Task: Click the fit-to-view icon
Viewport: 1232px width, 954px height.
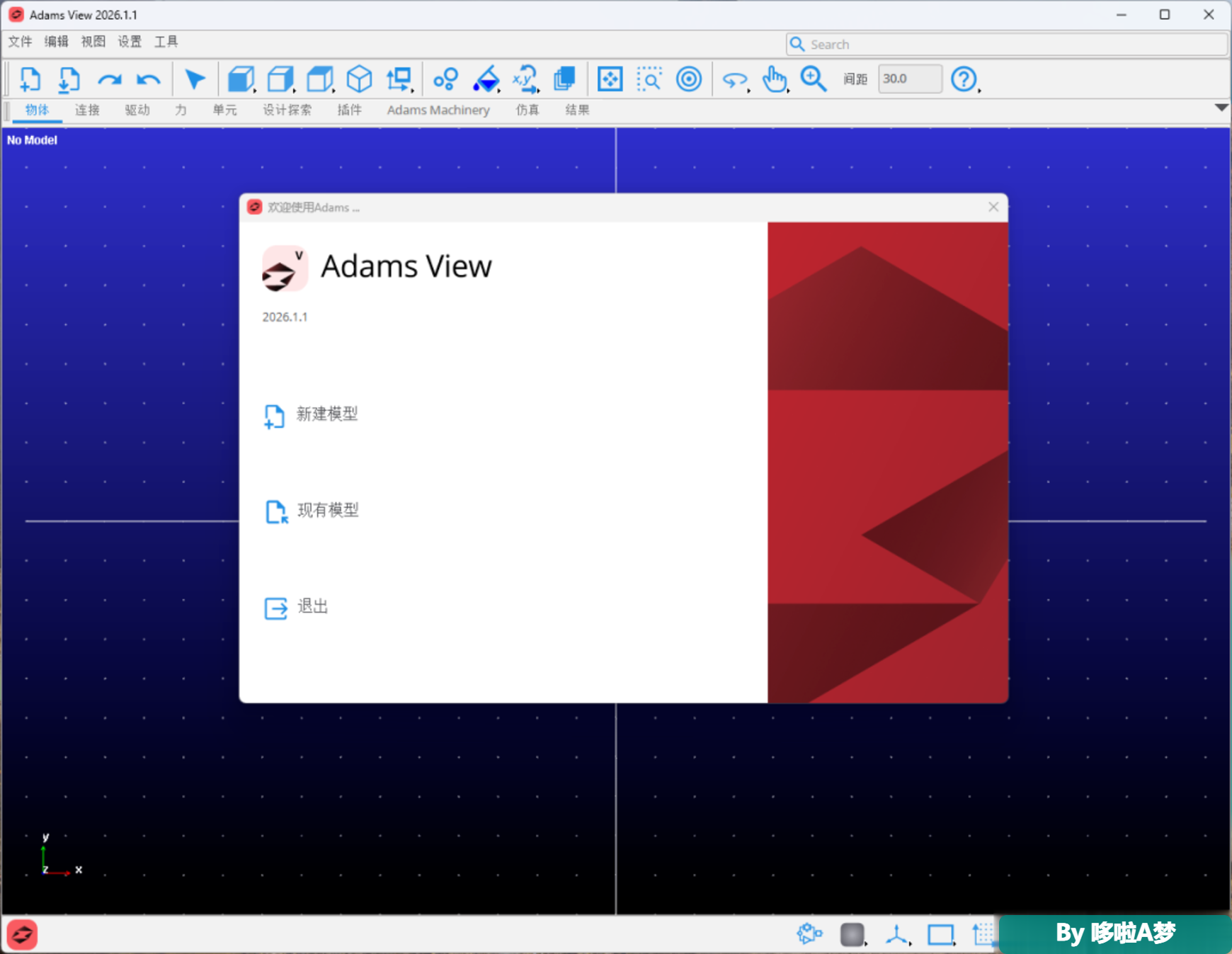Action: pyautogui.click(x=610, y=79)
